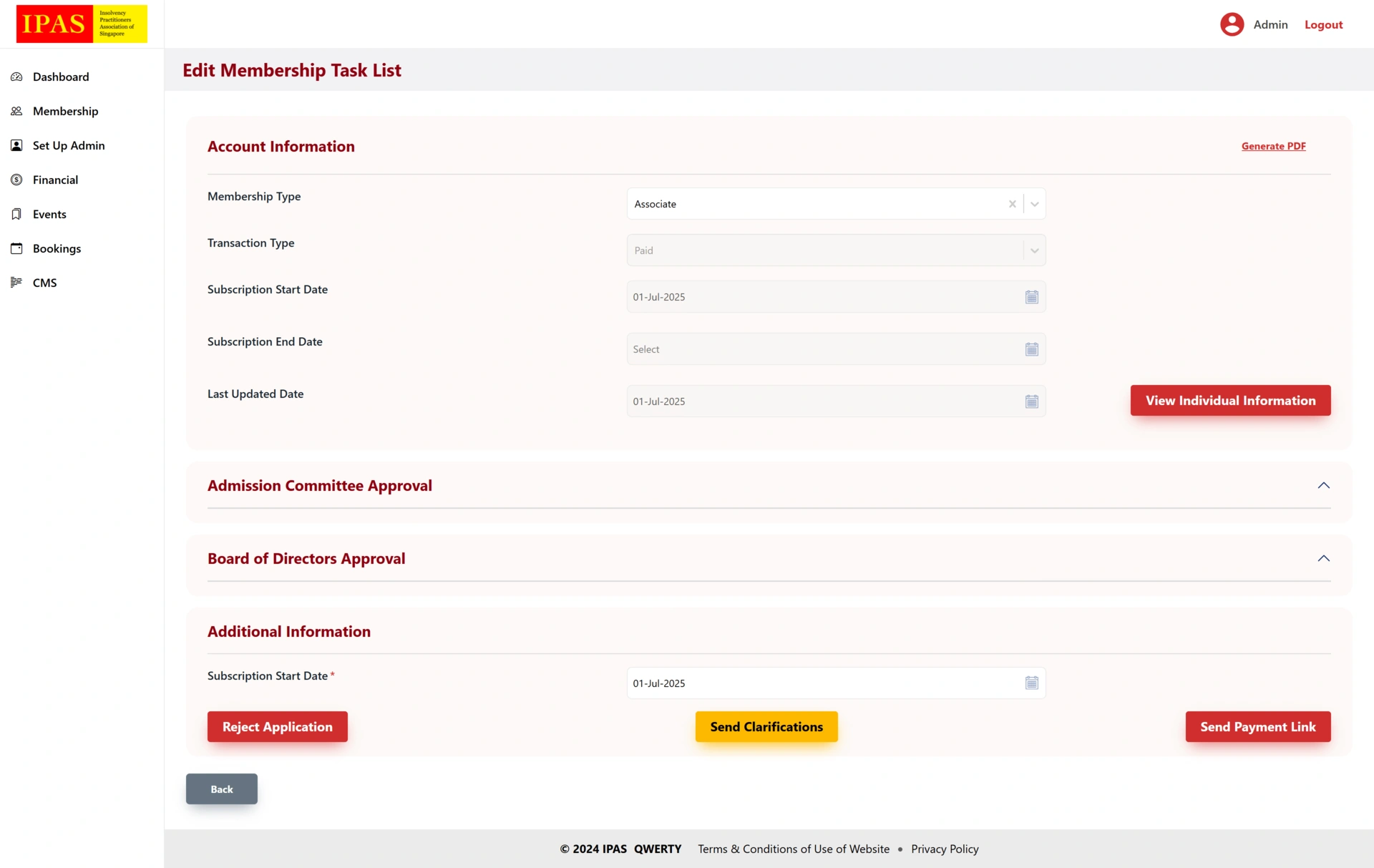Screen dimensions: 1374x868
Task: Click the Reject Application button
Action: (x=277, y=727)
